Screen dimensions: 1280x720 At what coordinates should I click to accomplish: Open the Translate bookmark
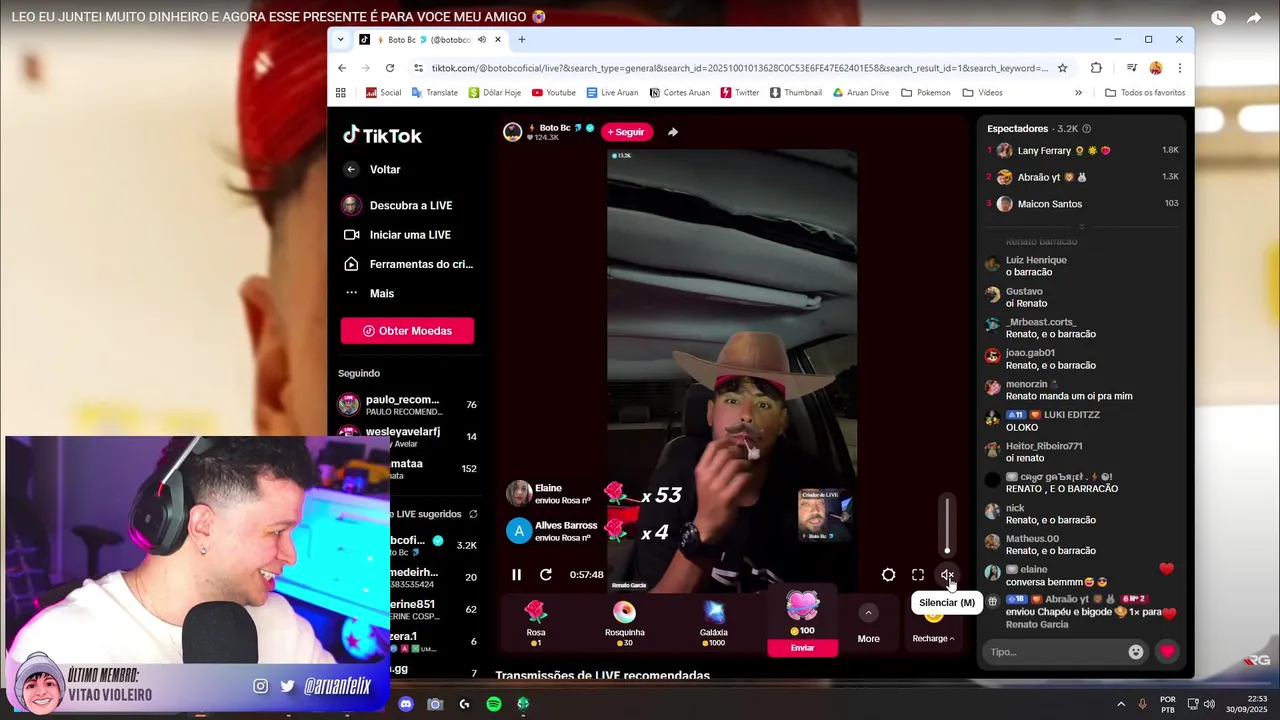coord(434,93)
